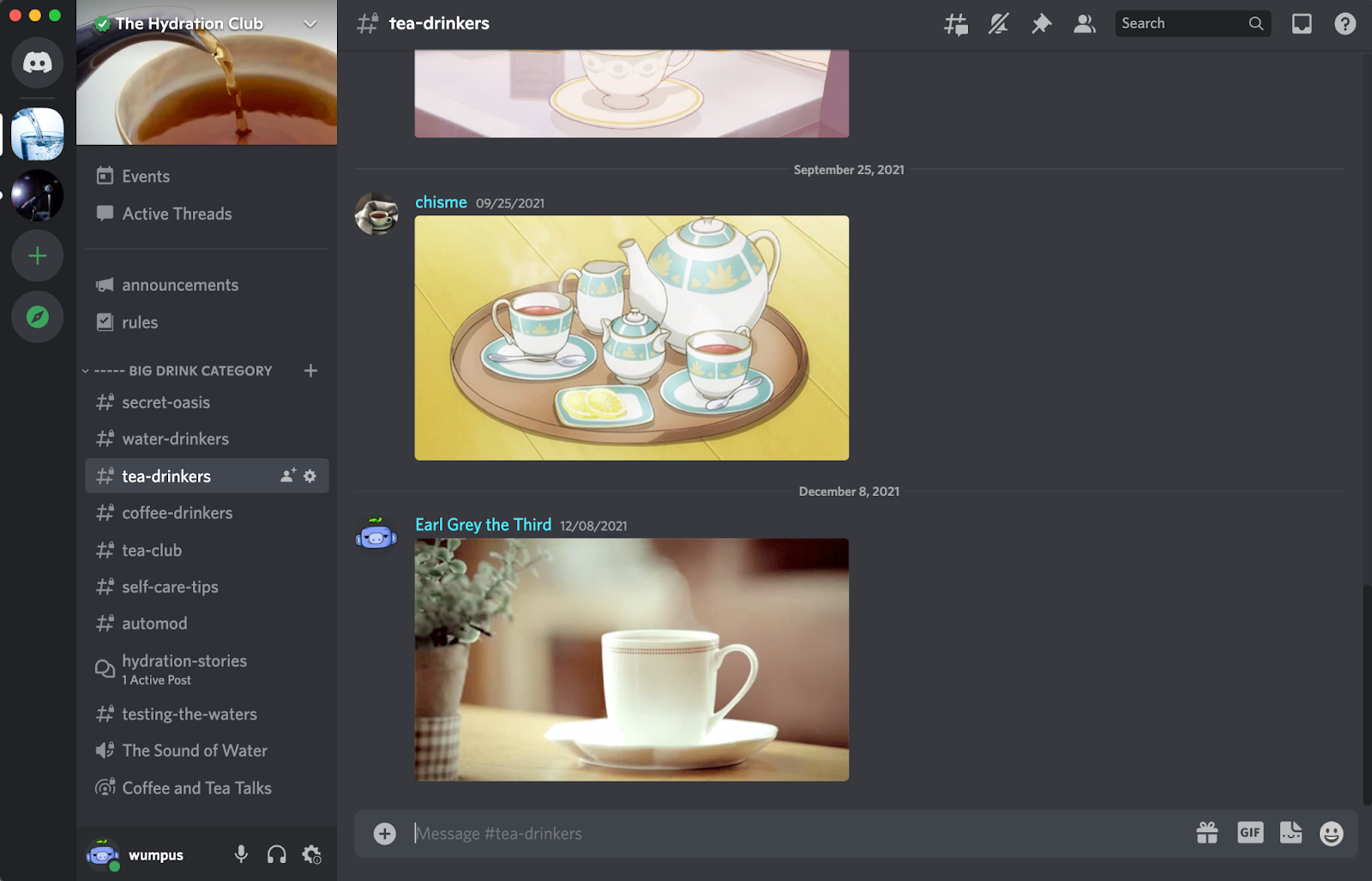The width and height of the screenshot is (1372, 881).
Task: Open the inbox icon
Action: tap(1302, 24)
